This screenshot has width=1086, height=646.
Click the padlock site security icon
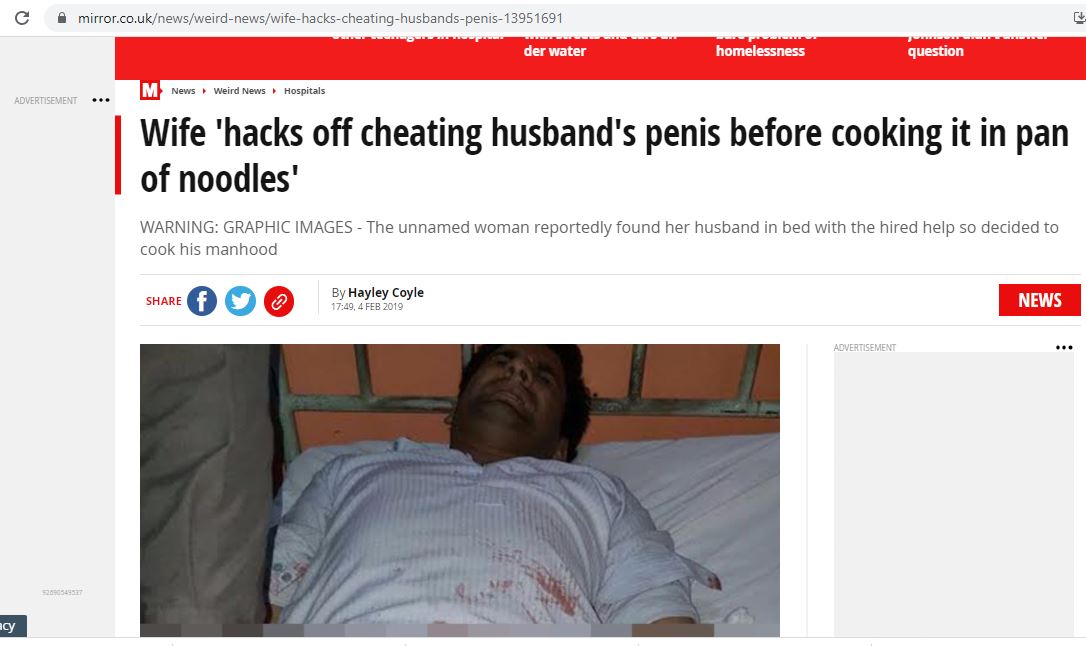(62, 18)
